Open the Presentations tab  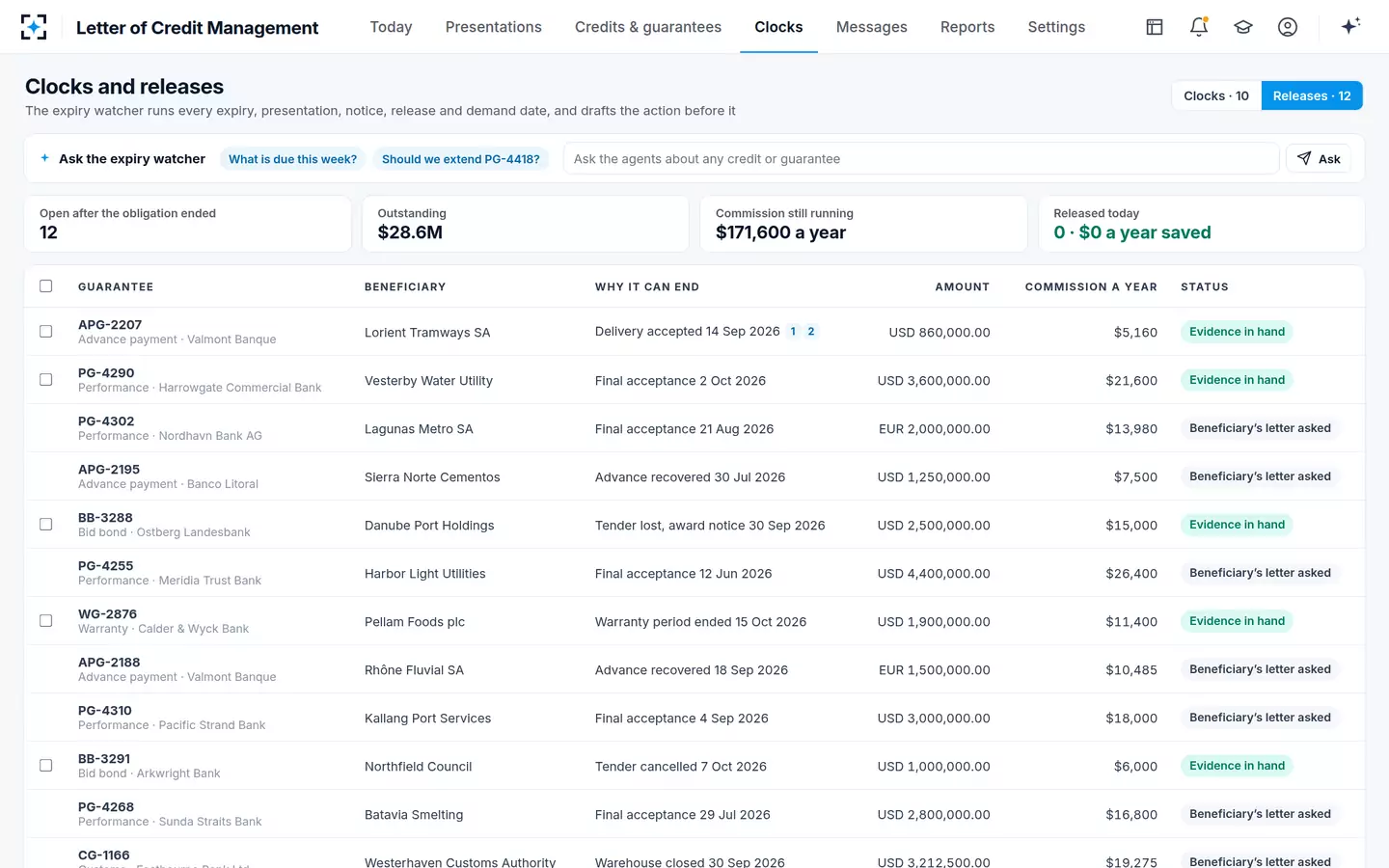(x=494, y=27)
